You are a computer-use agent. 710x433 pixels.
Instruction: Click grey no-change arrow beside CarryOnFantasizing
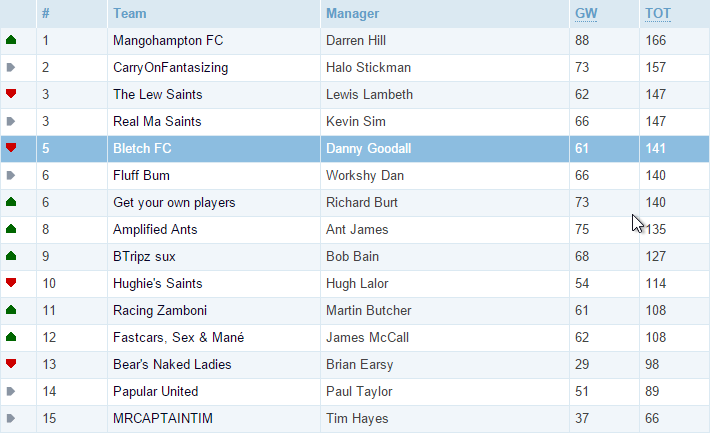point(11,67)
